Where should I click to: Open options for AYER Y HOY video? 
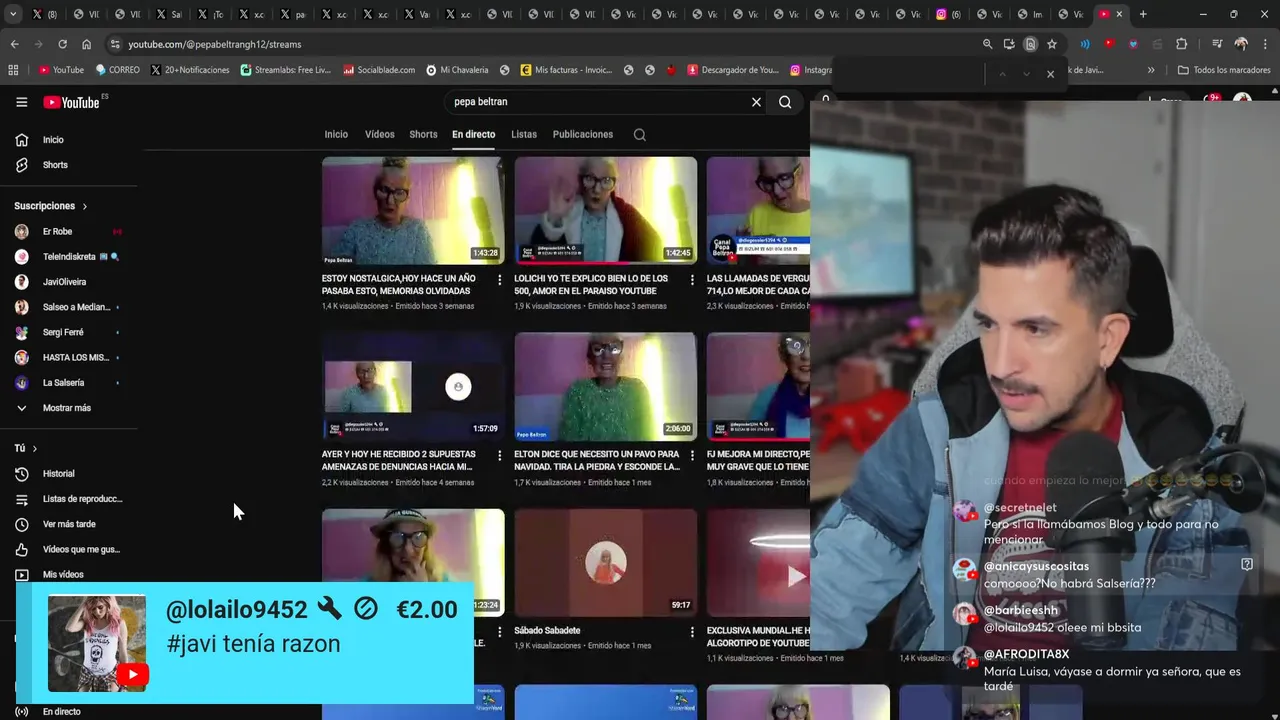(x=500, y=456)
